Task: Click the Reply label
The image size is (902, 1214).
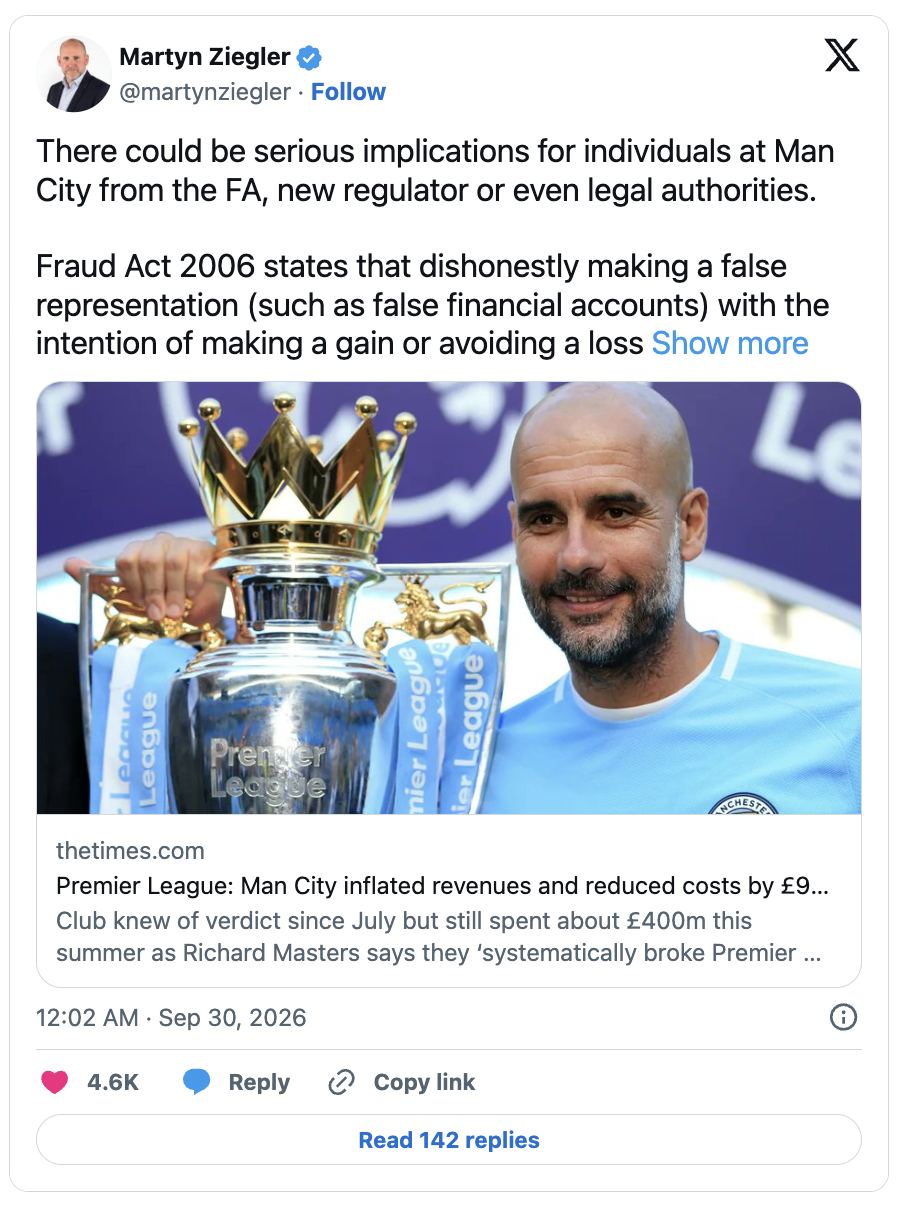Action: (259, 1082)
